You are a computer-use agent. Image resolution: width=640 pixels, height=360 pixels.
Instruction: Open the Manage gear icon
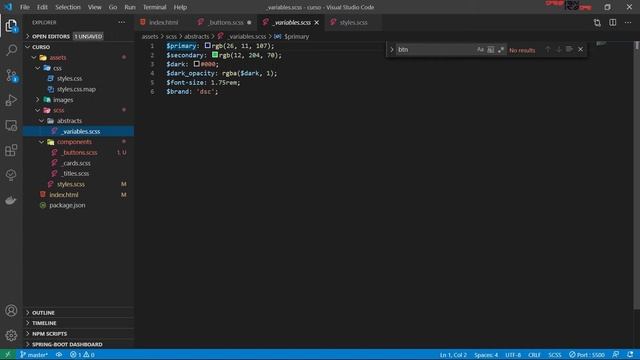tap(11, 336)
